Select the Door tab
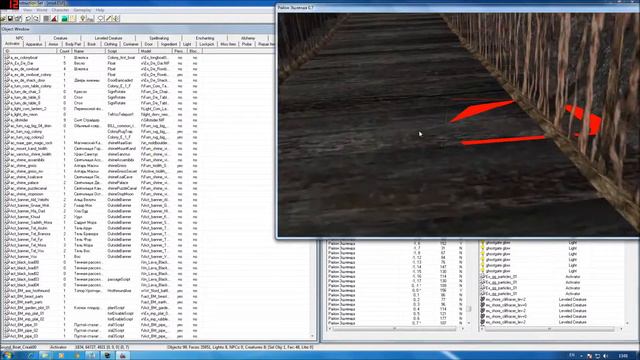This screenshot has height=360, width=640. click(149, 44)
